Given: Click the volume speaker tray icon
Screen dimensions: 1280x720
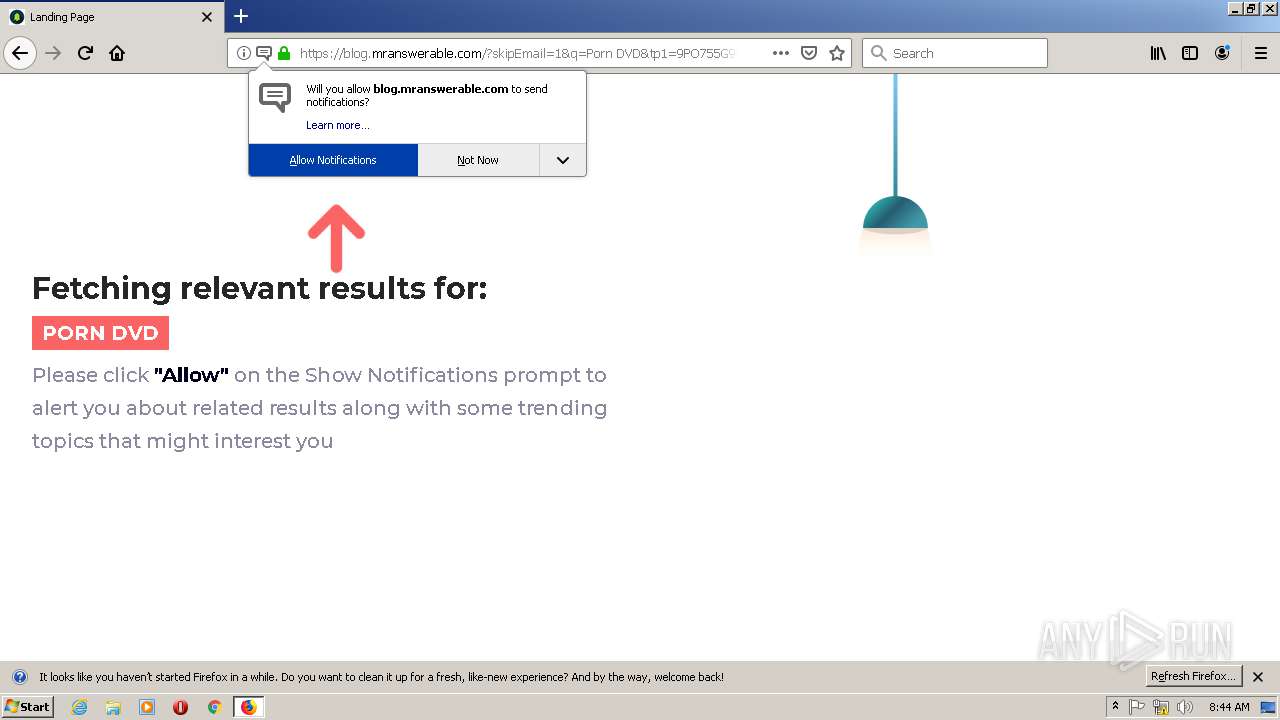Looking at the screenshot, I should [x=1185, y=707].
